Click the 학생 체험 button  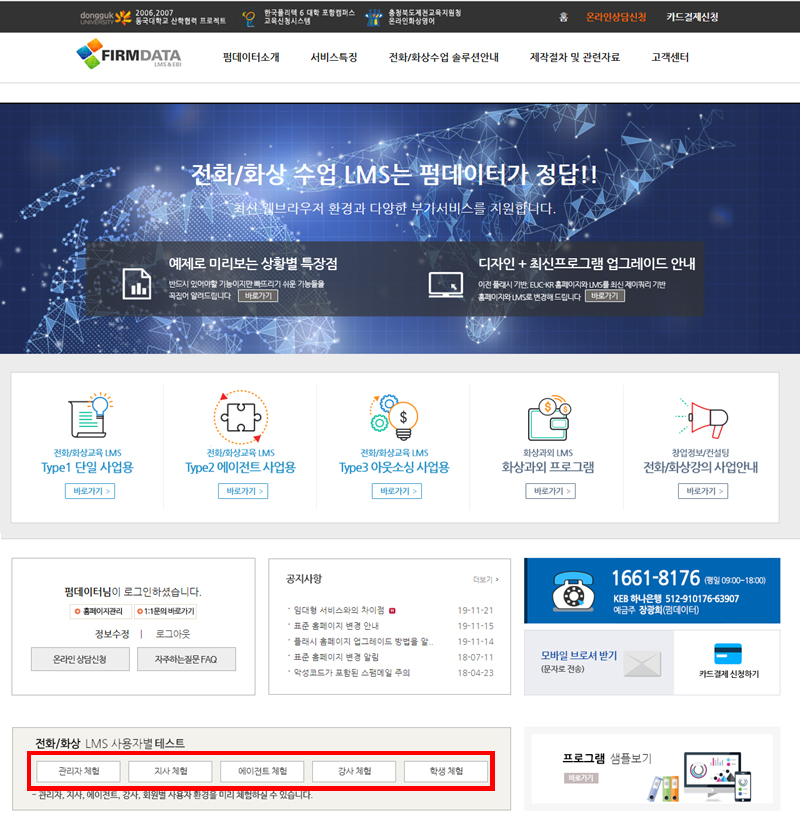446,771
